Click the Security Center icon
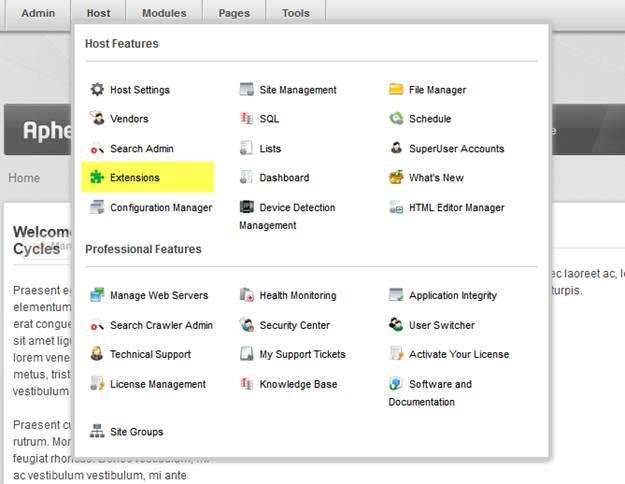Screen dimensions: 625x484 [247, 325]
